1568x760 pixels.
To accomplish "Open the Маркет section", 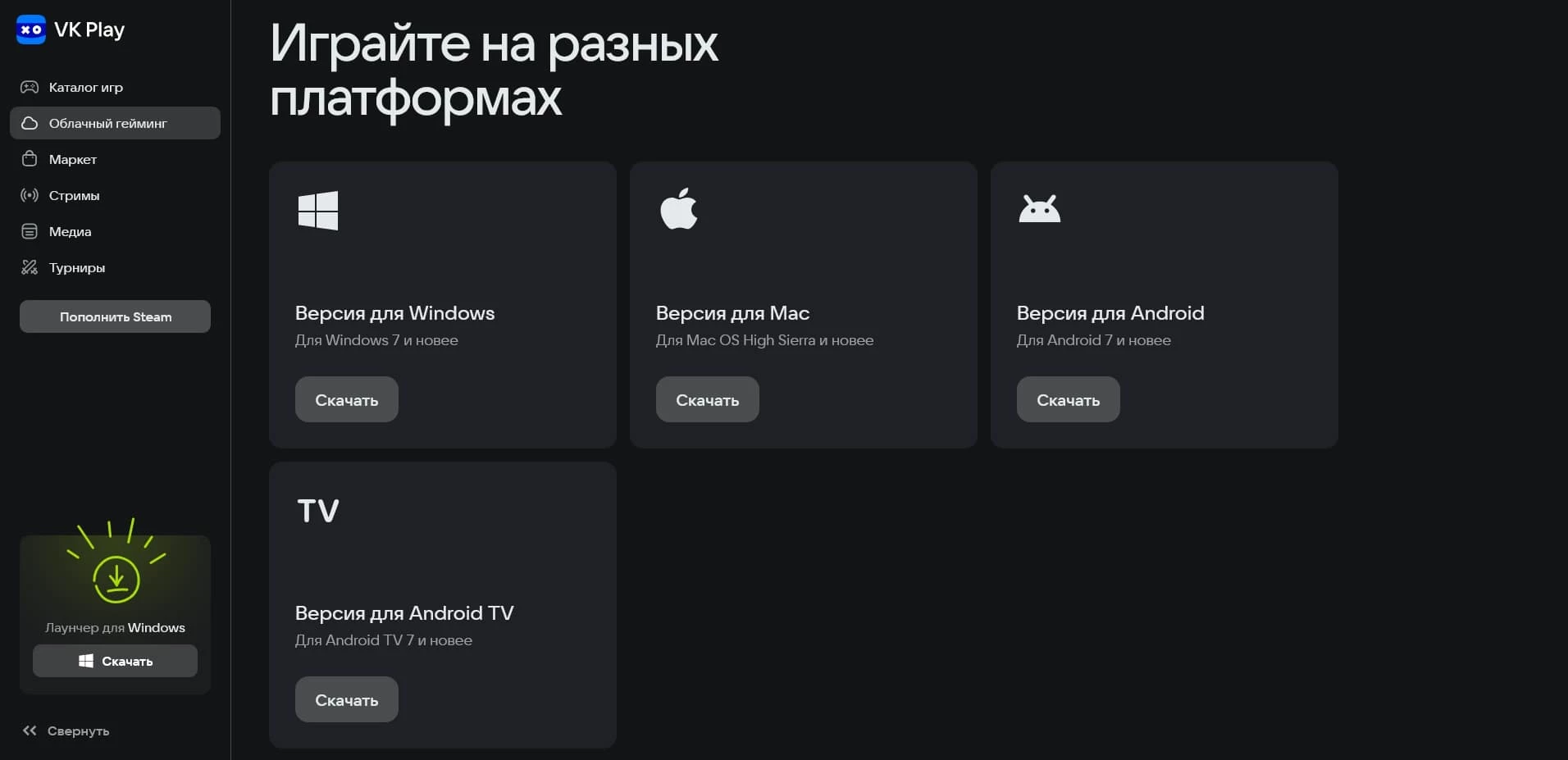I will (x=71, y=159).
